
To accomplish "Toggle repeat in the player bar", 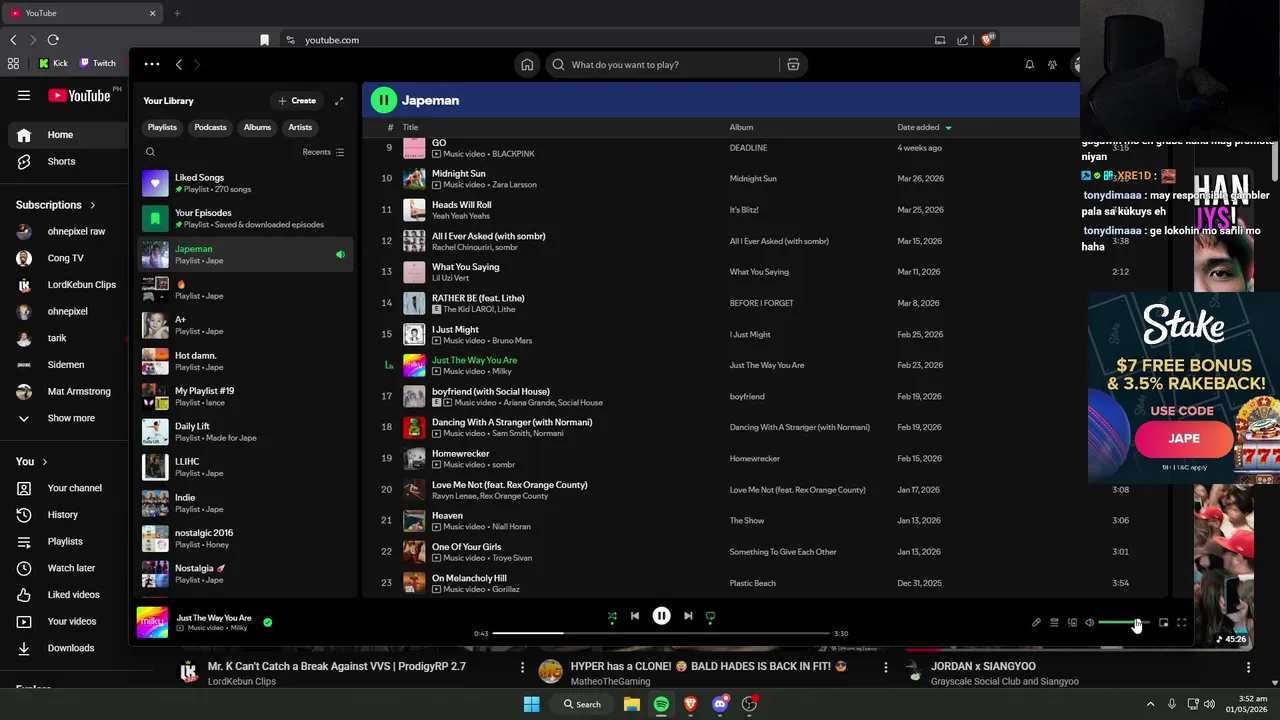I will pyautogui.click(x=710, y=616).
